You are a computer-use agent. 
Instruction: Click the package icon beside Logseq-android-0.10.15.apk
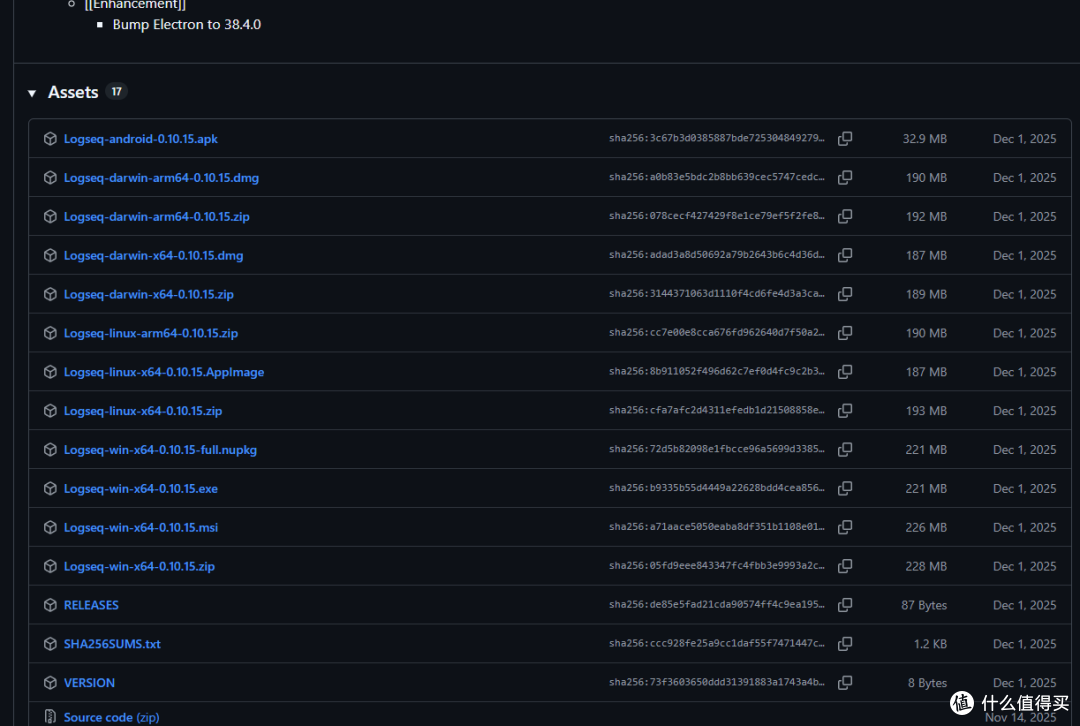coord(50,138)
